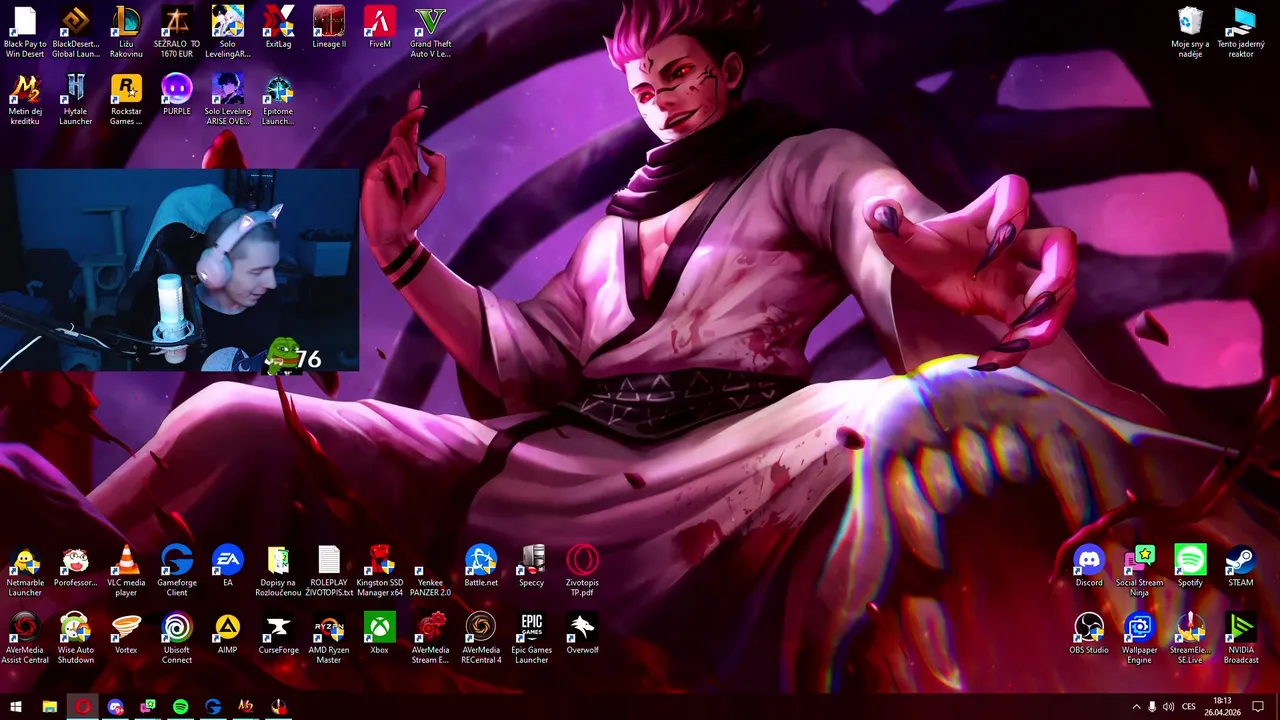The image size is (1280, 720).
Task: Launch AVerMedia RECentral 4 icon
Action: point(481,639)
